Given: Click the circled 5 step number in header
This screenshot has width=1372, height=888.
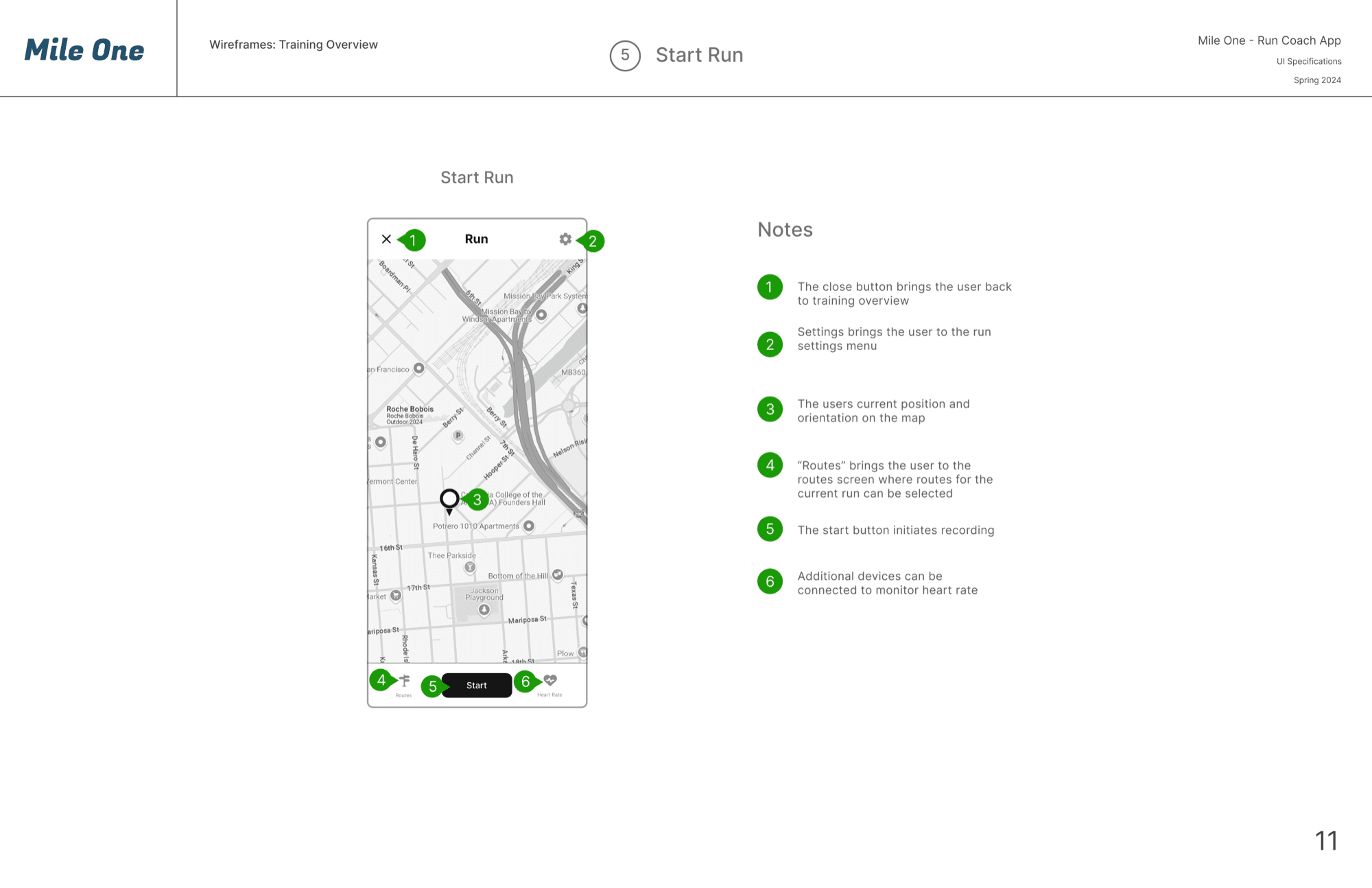Looking at the screenshot, I should (625, 56).
